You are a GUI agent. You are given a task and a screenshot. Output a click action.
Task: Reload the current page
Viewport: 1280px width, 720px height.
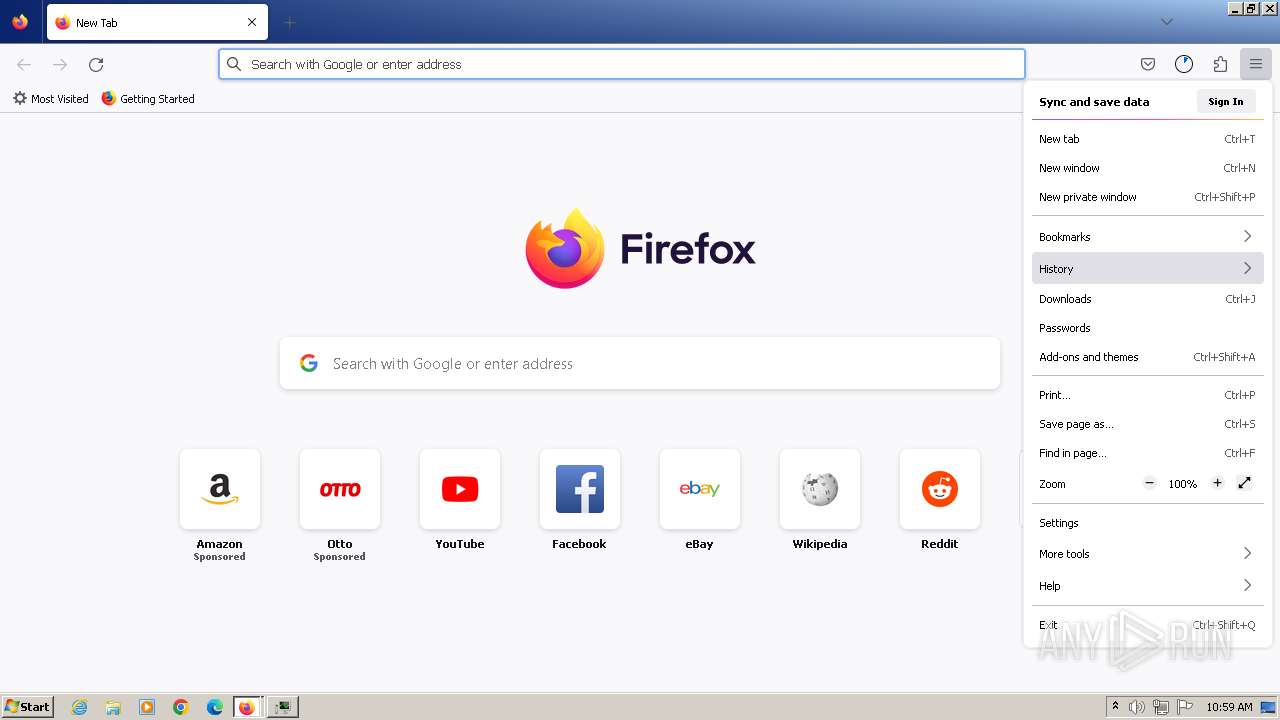(x=96, y=64)
